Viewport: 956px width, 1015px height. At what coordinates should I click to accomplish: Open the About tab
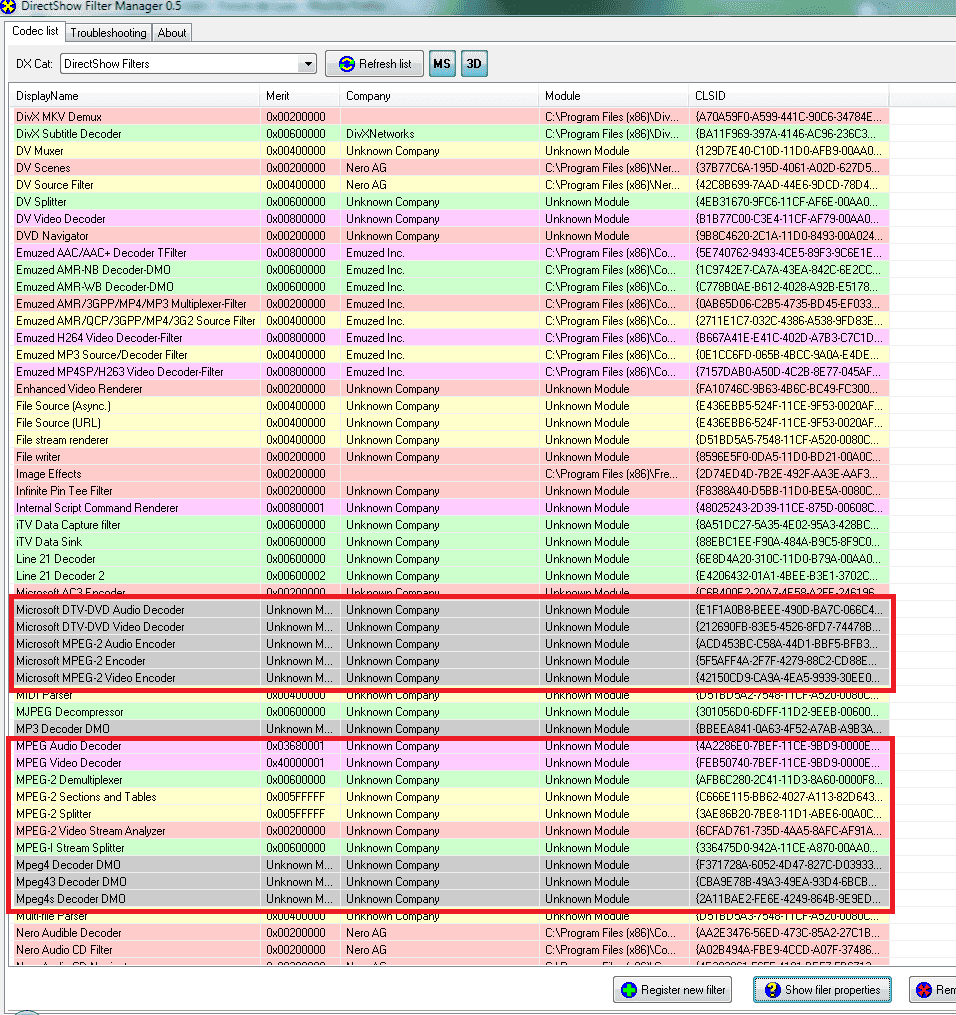[x=172, y=32]
